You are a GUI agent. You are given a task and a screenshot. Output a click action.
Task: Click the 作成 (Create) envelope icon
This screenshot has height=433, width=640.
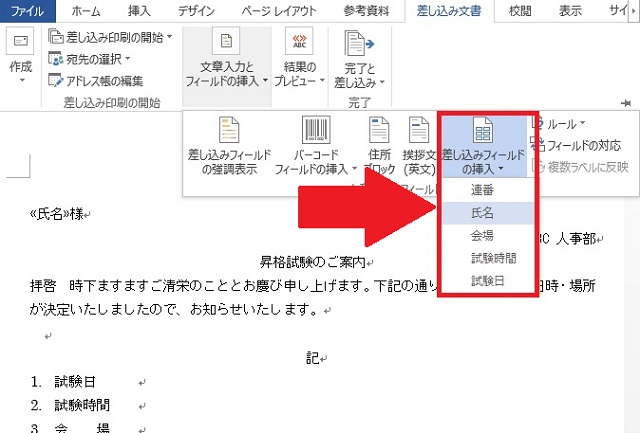pyautogui.click(x=21, y=43)
